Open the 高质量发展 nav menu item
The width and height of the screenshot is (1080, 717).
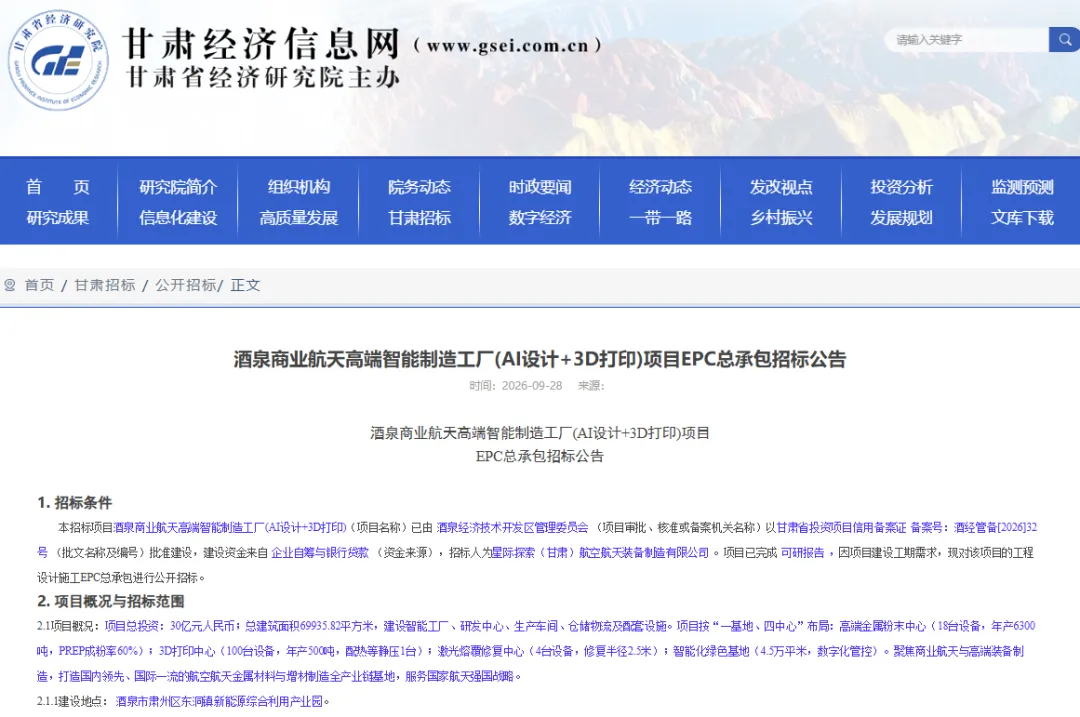point(299,218)
